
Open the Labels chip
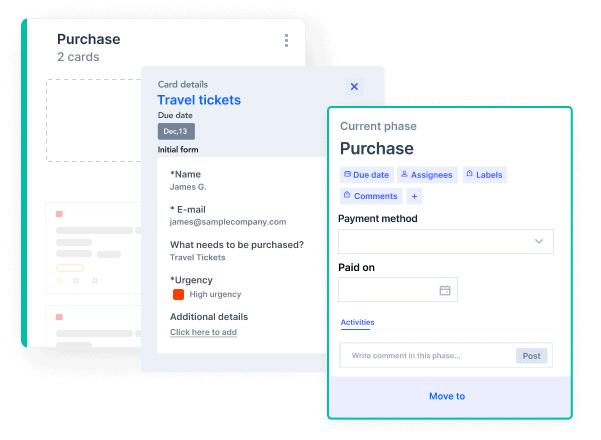(x=484, y=175)
